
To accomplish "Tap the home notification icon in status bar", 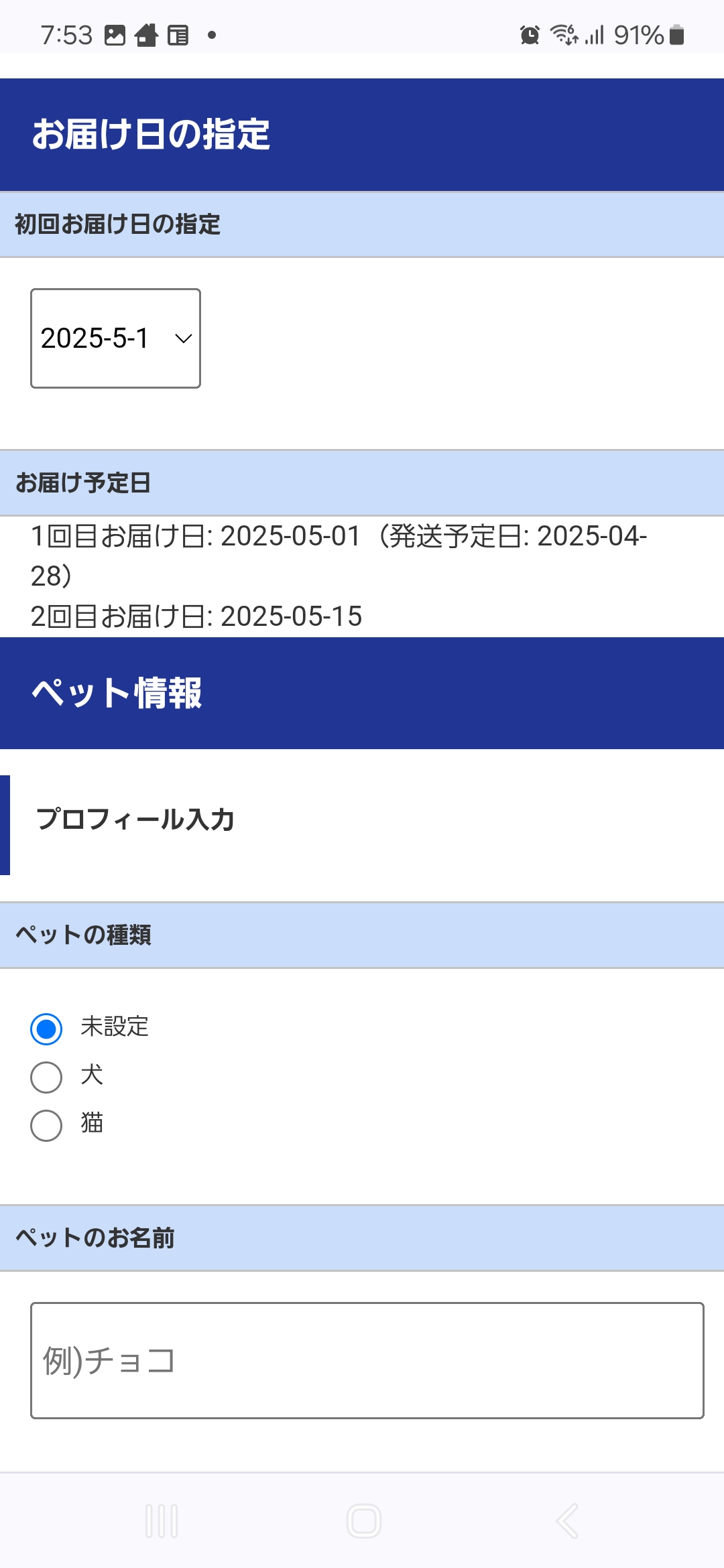I will click(146, 35).
